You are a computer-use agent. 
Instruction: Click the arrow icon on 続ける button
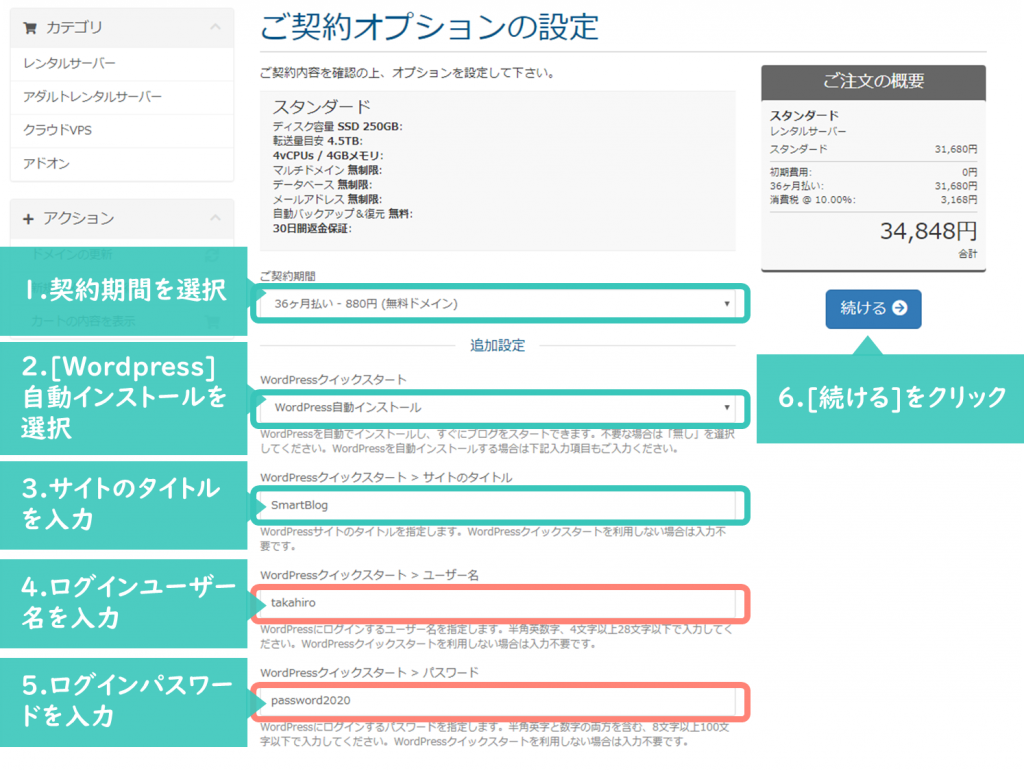(900, 308)
